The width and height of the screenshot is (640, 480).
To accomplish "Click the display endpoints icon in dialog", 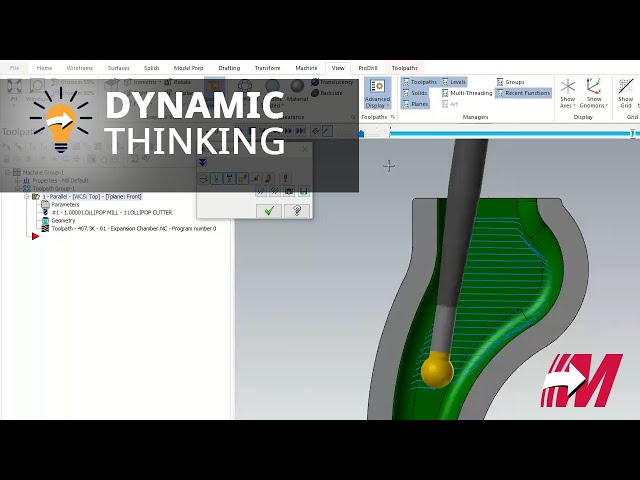I will 256,178.
